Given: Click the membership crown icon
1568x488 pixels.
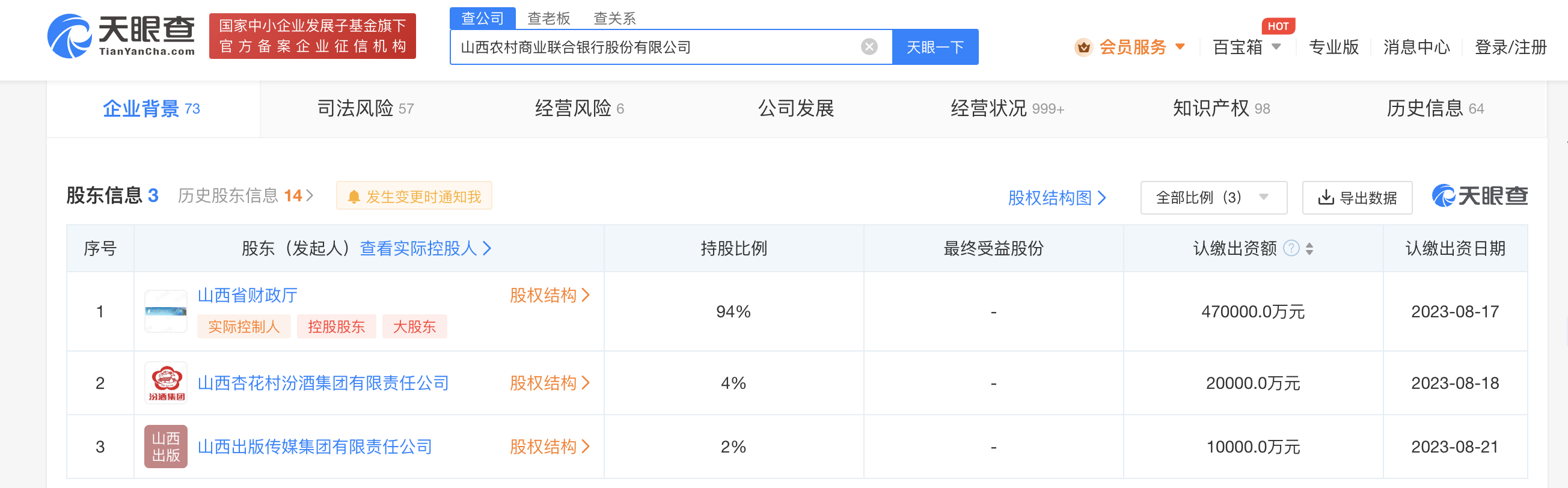Looking at the screenshot, I should 1083,47.
